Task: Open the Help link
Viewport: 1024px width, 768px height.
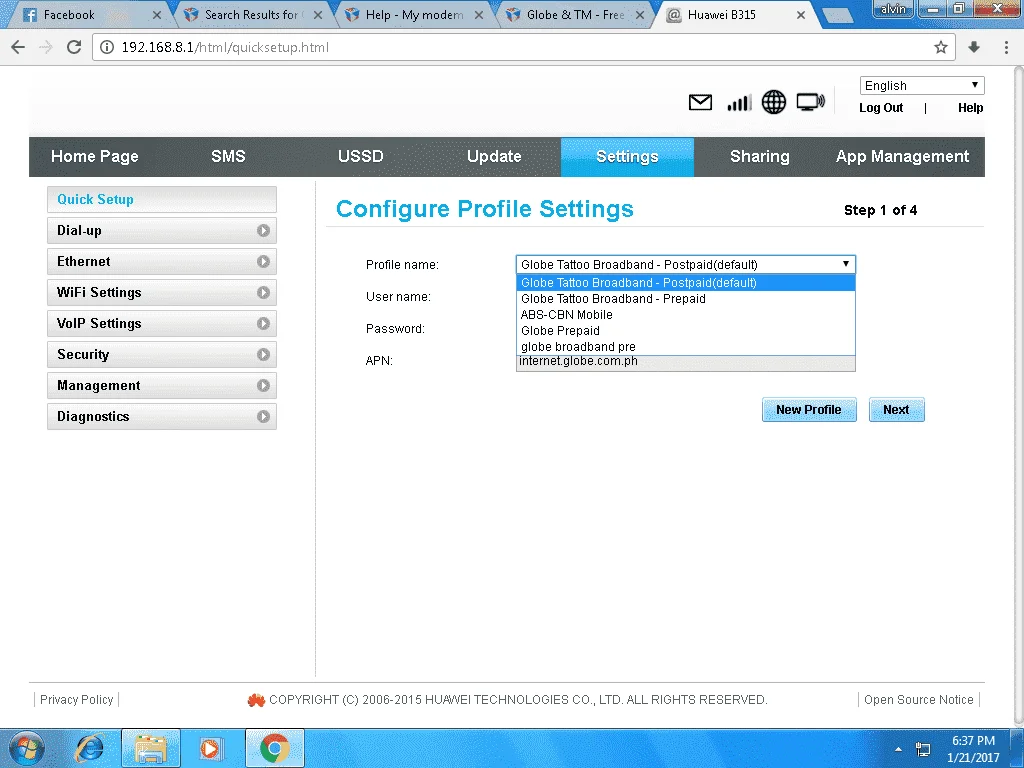Action: pyautogui.click(x=970, y=108)
